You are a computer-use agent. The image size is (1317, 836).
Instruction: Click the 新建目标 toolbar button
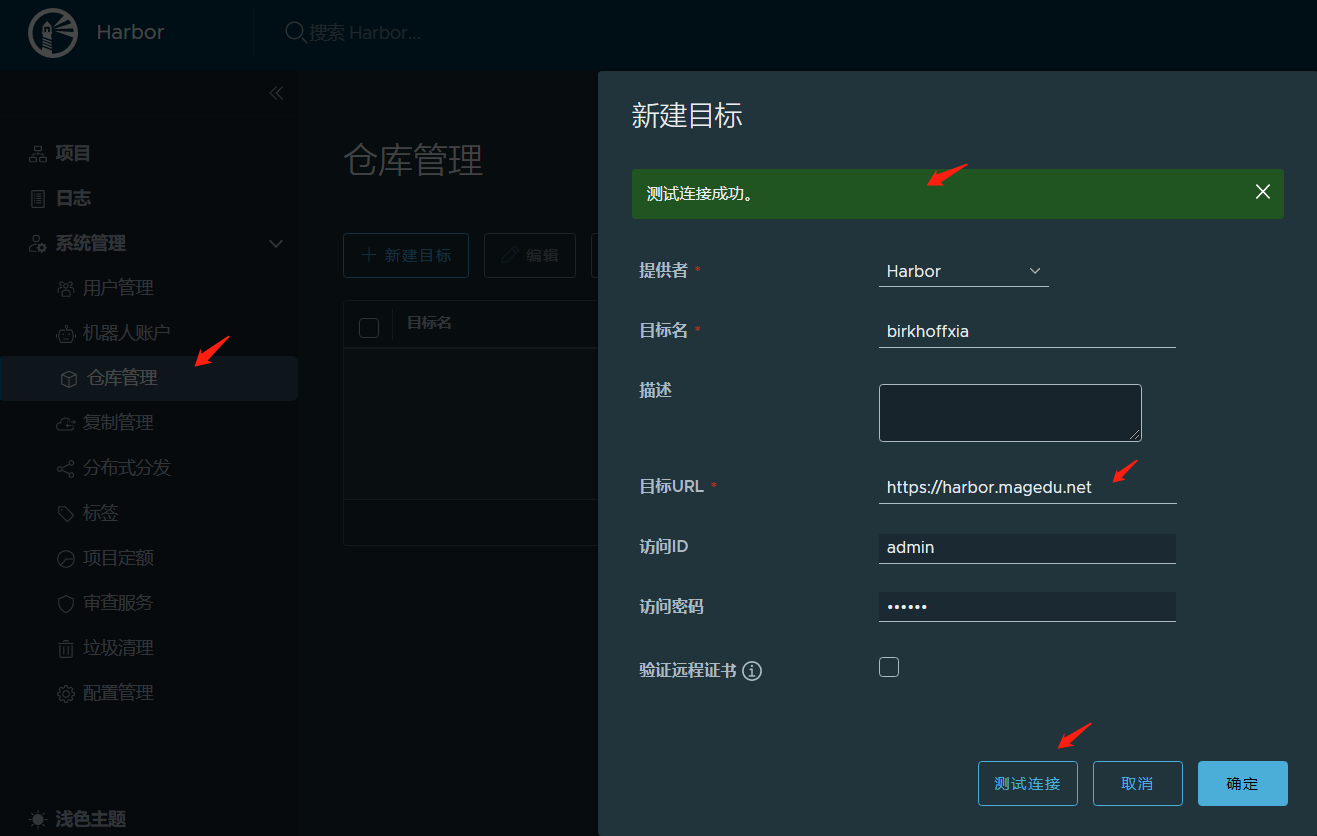[x=406, y=256]
